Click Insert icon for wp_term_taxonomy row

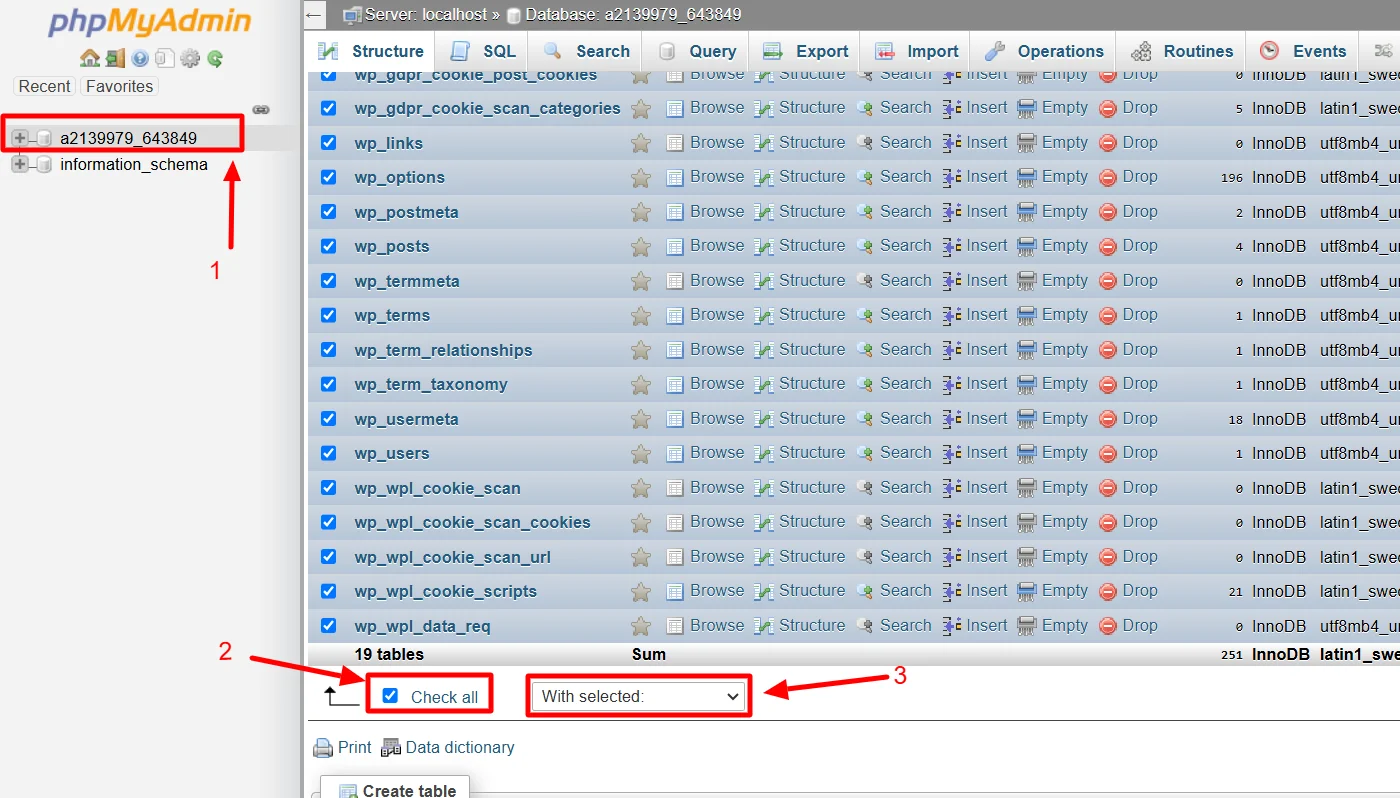pos(952,384)
